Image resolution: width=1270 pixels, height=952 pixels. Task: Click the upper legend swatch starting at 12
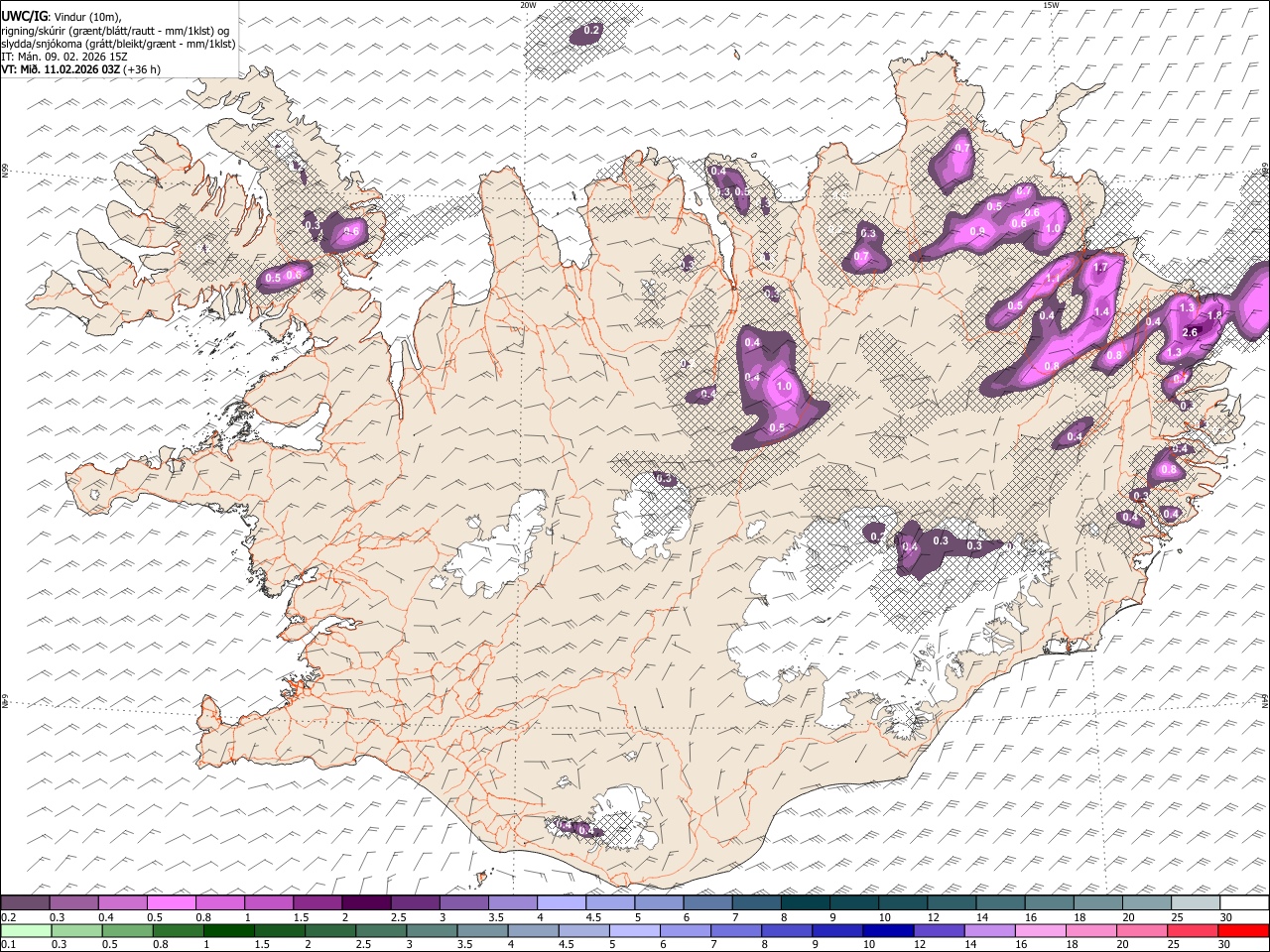pyautogui.click(x=952, y=902)
